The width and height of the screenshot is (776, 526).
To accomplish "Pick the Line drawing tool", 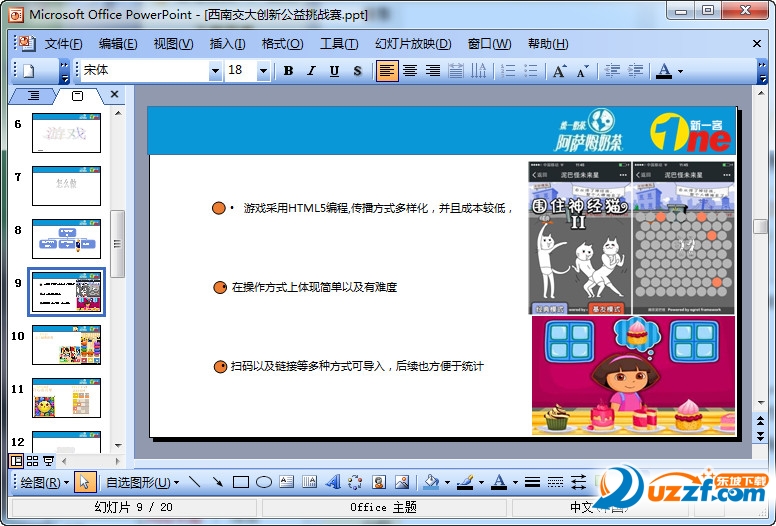I will pos(194,482).
